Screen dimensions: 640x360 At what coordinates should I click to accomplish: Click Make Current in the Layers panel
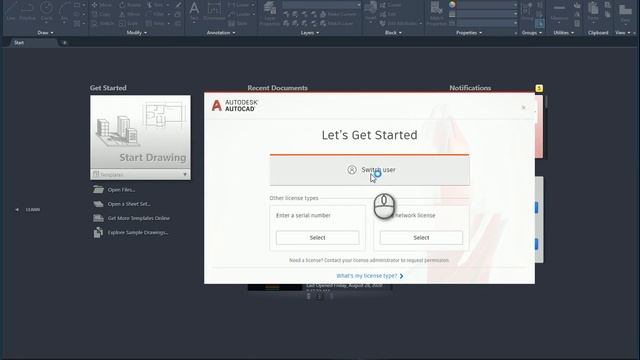(338, 14)
